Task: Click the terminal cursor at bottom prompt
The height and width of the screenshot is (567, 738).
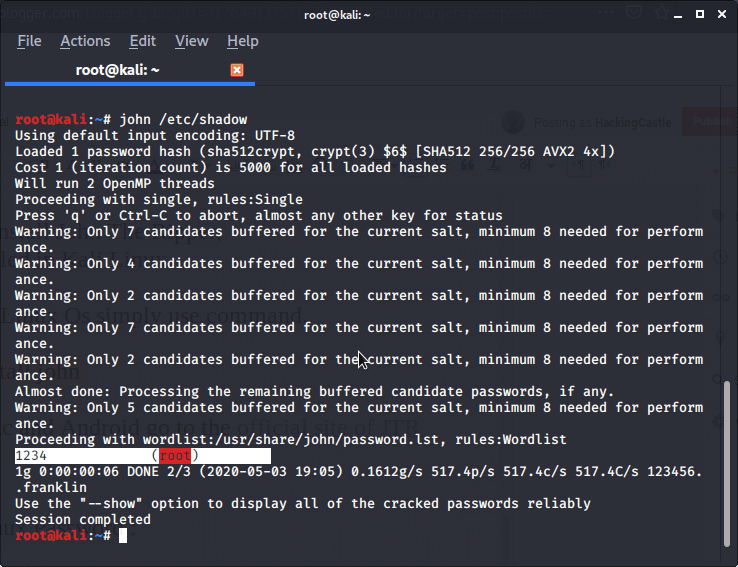Action: 123,535
